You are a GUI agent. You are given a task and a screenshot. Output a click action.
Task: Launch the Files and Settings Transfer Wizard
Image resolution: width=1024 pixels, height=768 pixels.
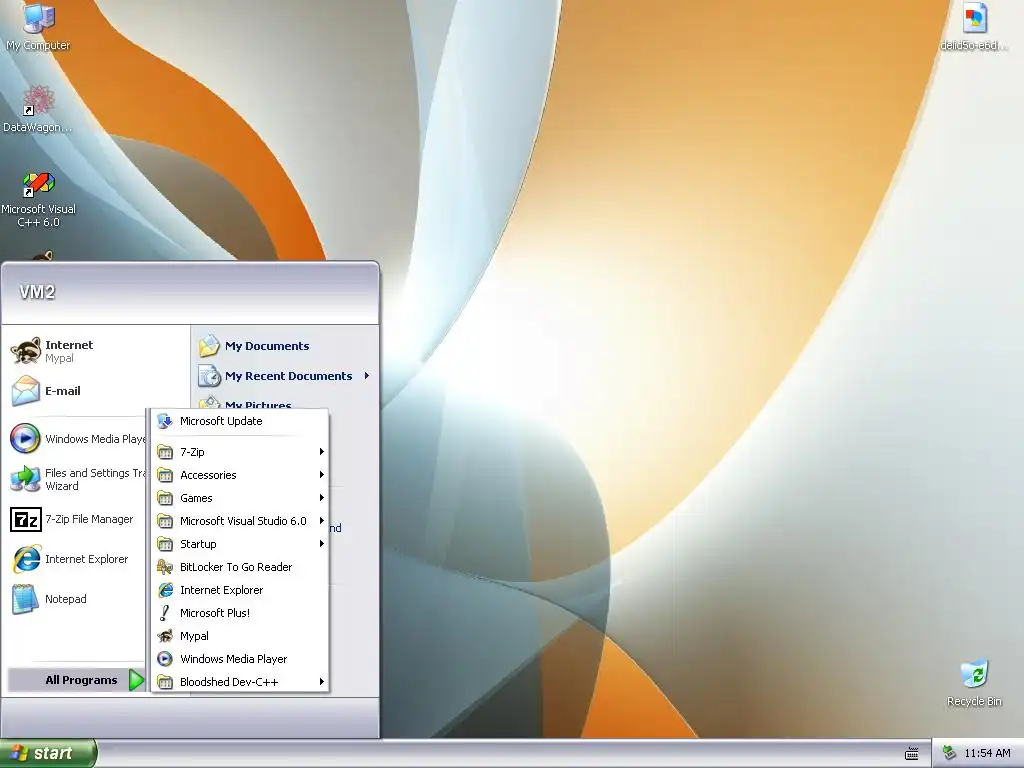click(77, 479)
